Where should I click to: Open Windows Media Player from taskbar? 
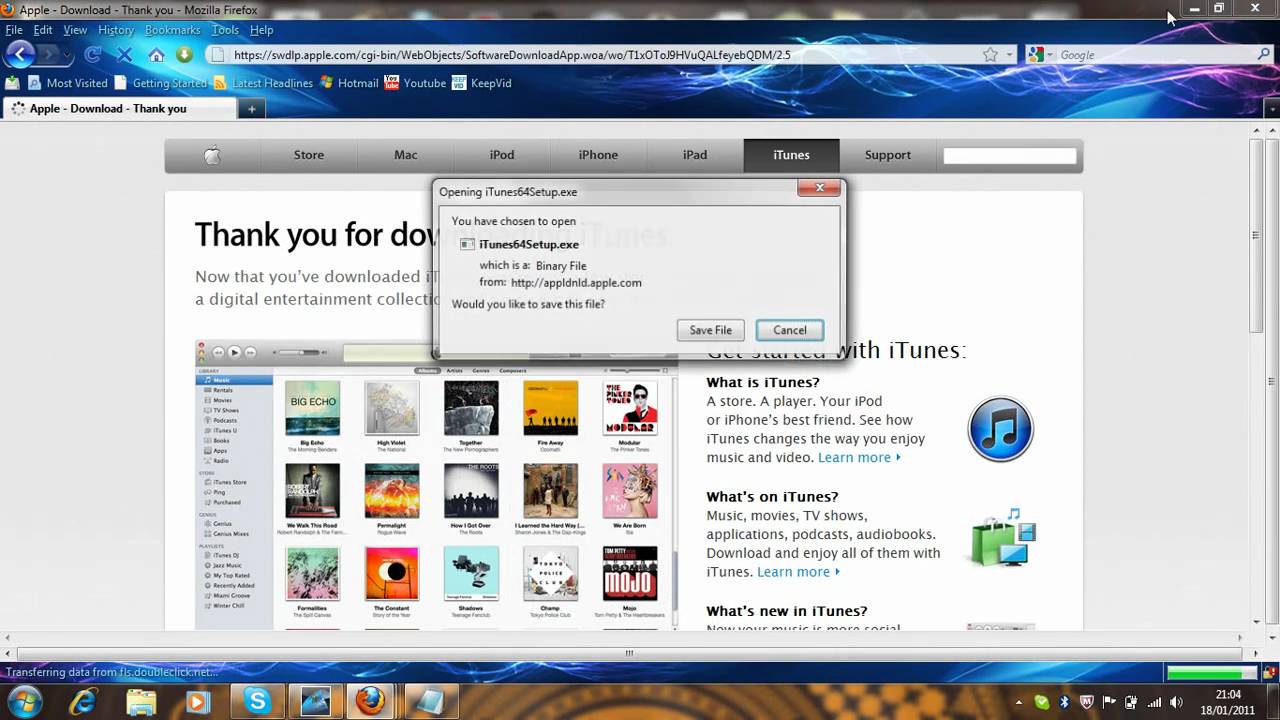198,701
